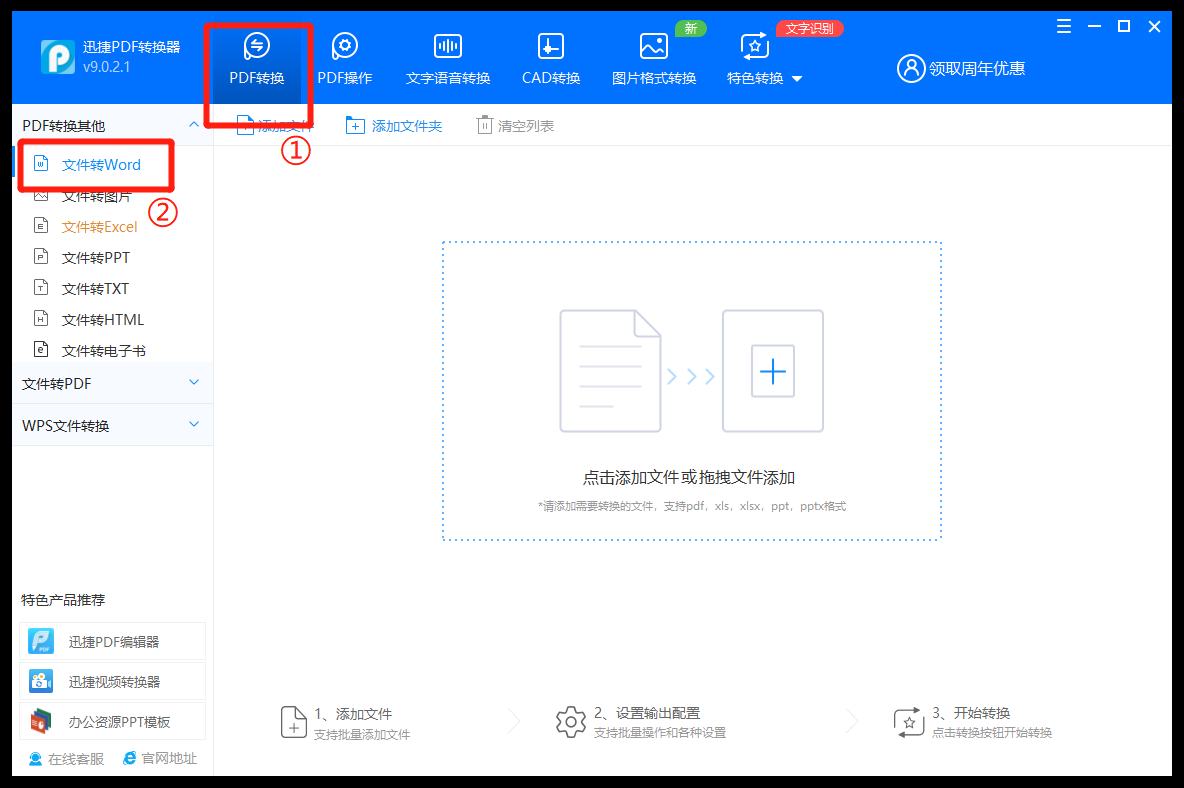Screen dimensions: 1184x788
Task: Click the 添加文件夹 folder icon
Action: point(355,125)
